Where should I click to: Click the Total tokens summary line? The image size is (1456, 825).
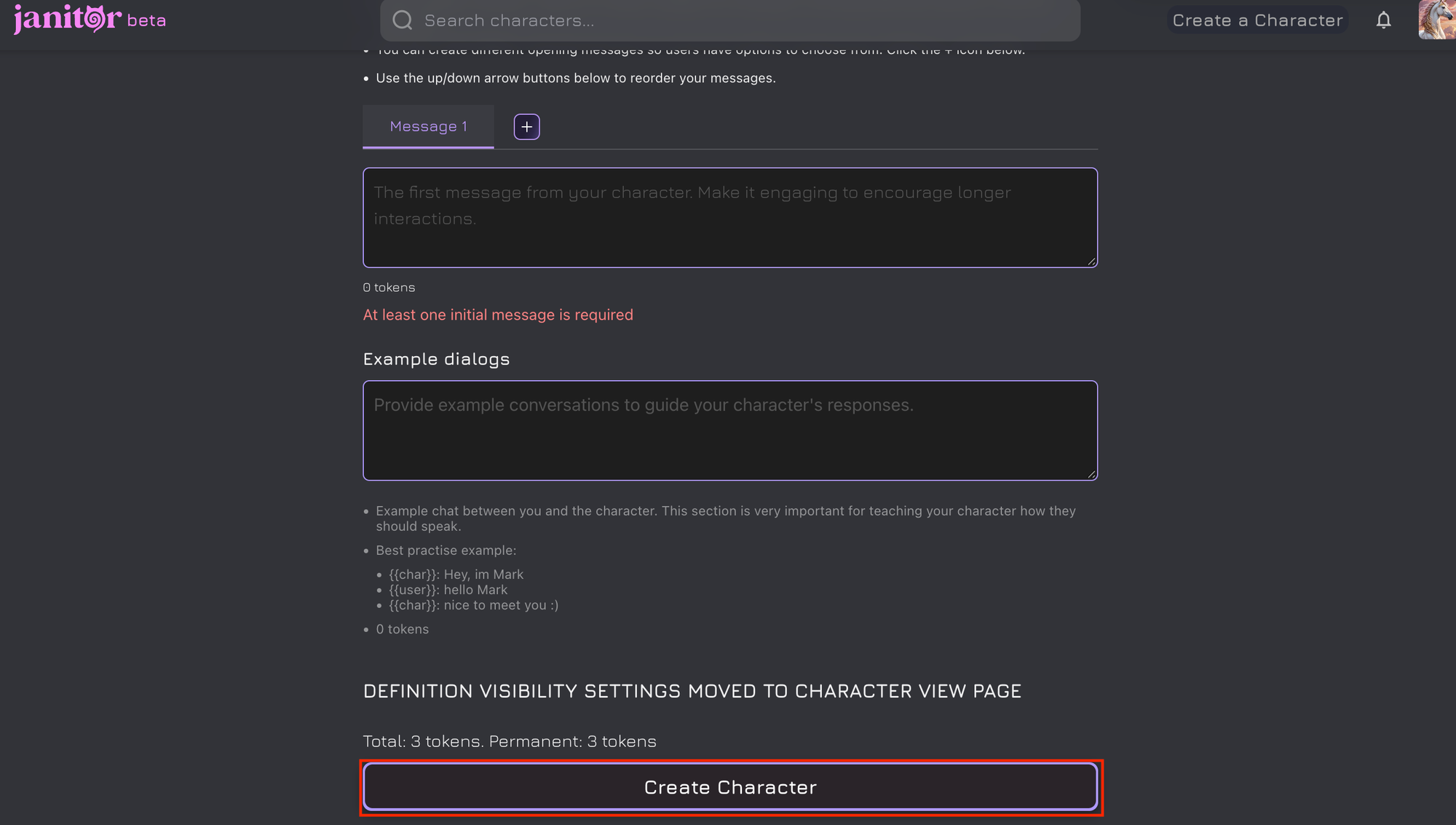click(510, 741)
